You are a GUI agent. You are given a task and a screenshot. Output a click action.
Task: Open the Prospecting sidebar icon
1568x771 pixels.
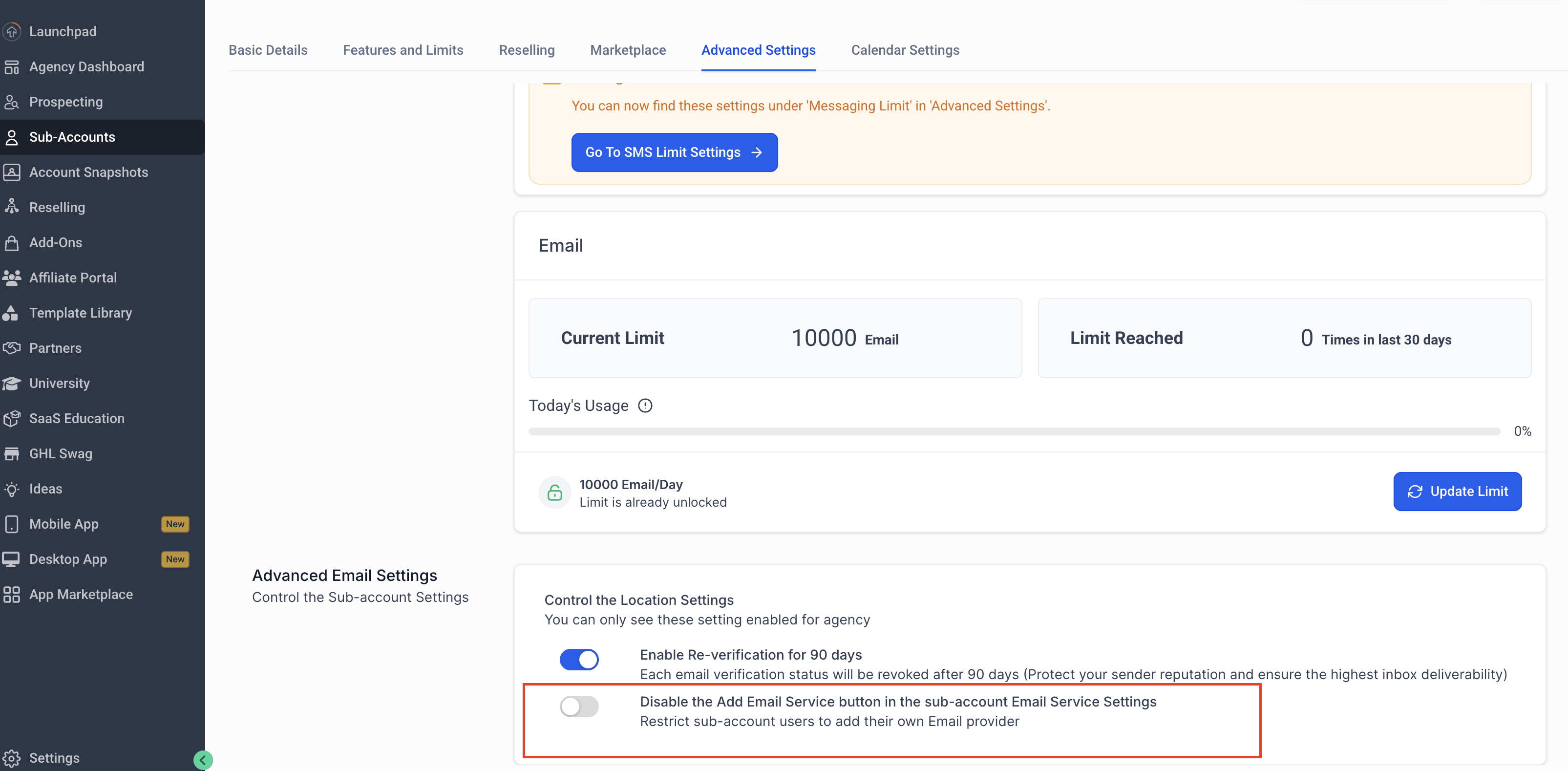(x=12, y=102)
